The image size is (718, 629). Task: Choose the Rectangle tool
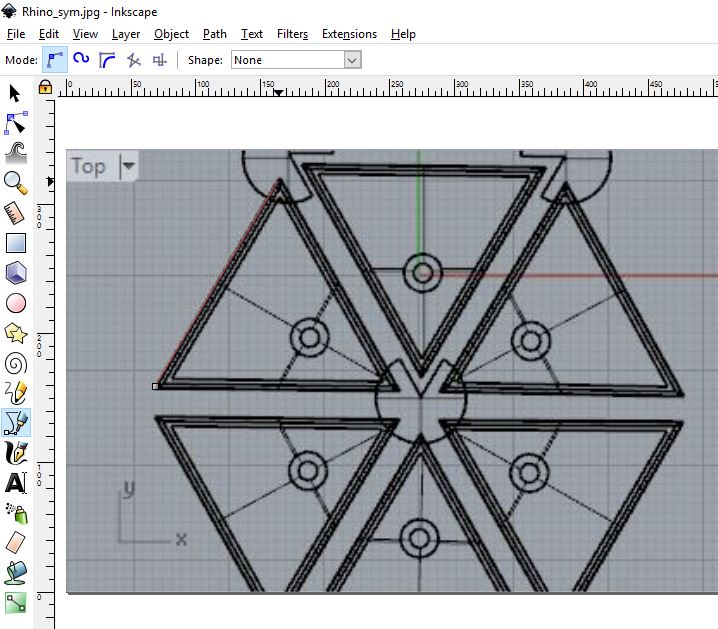[x=16, y=243]
